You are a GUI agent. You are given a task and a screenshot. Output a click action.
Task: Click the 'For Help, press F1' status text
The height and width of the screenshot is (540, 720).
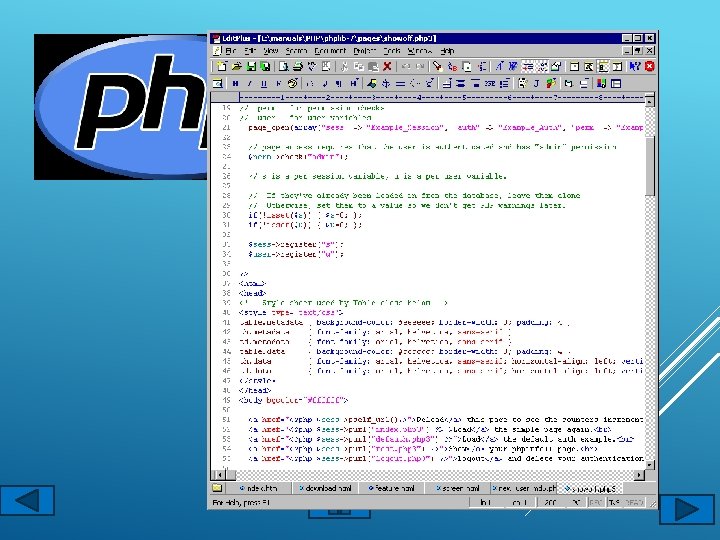pyautogui.click(x=242, y=503)
